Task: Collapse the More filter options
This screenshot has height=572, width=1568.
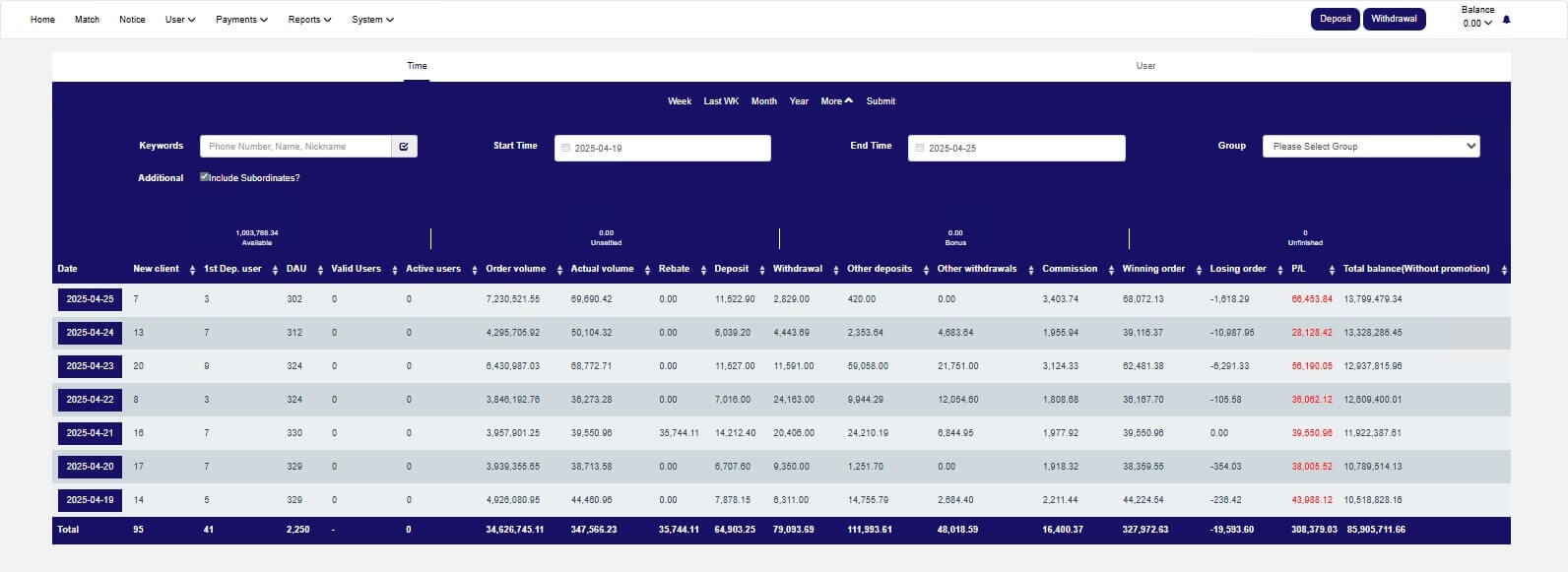Action: coord(836,101)
